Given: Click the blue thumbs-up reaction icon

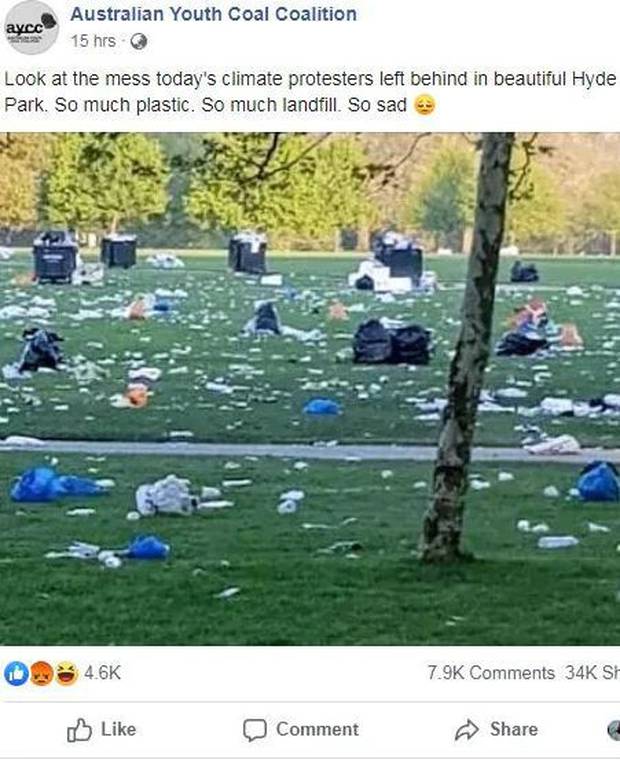Looking at the screenshot, I should click(16, 674).
